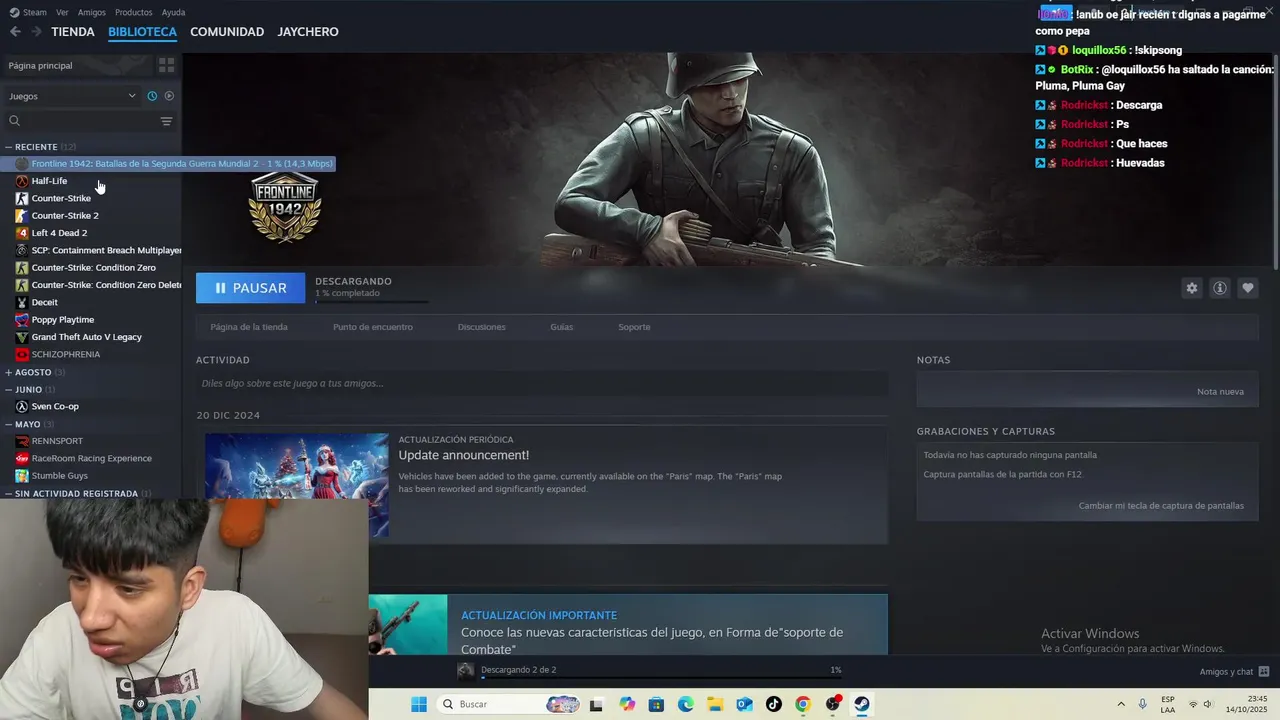Screen dimensions: 1280x720
Task: Click the Descargando 2 de 2 progress bar
Action: tap(661, 677)
